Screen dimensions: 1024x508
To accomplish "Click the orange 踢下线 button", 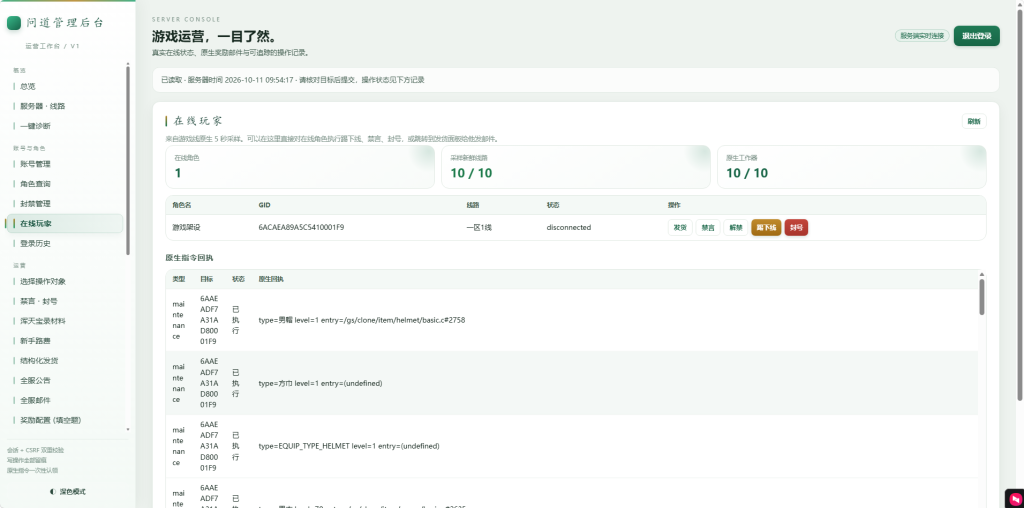I will [x=766, y=228].
